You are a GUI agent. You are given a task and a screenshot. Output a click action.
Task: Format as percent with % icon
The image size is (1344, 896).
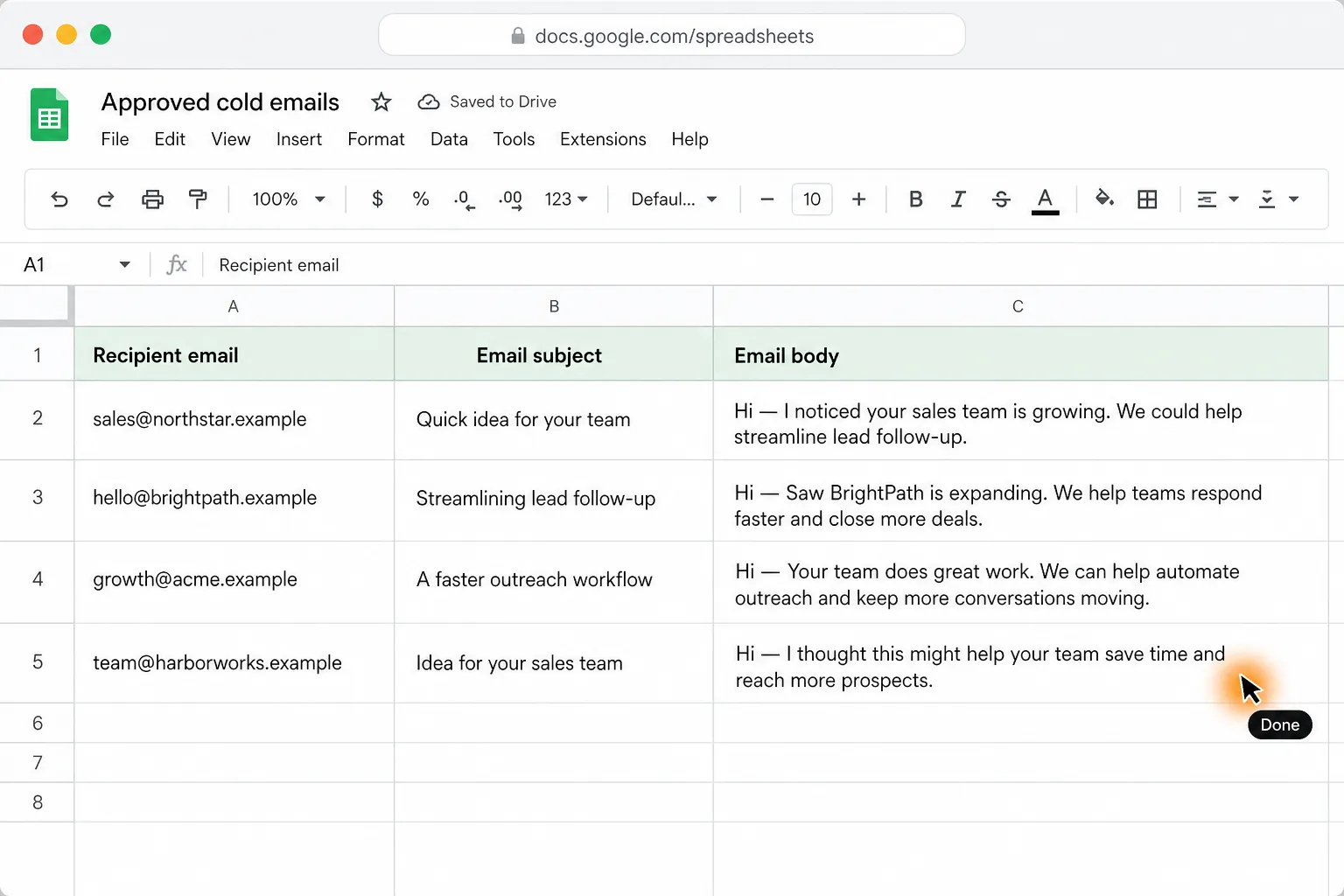pos(421,199)
